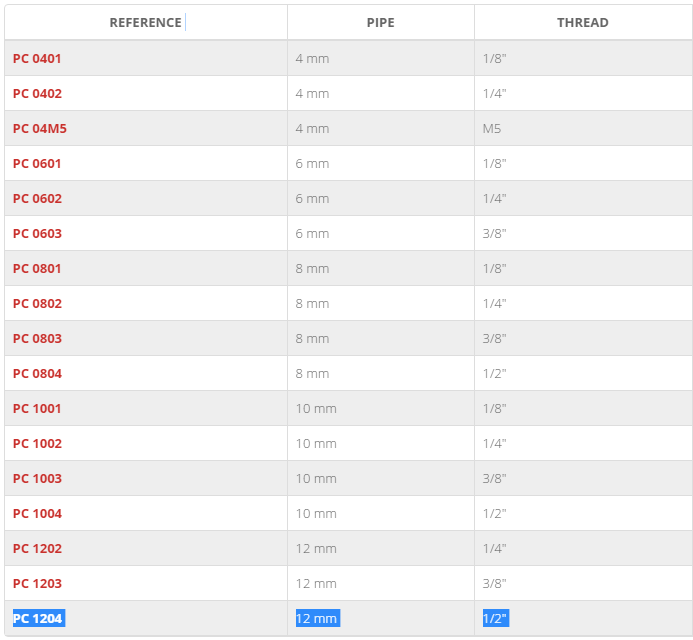The width and height of the screenshot is (693, 640).
Task: Open the PC 1003 reference
Action: click(x=38, y=478)
